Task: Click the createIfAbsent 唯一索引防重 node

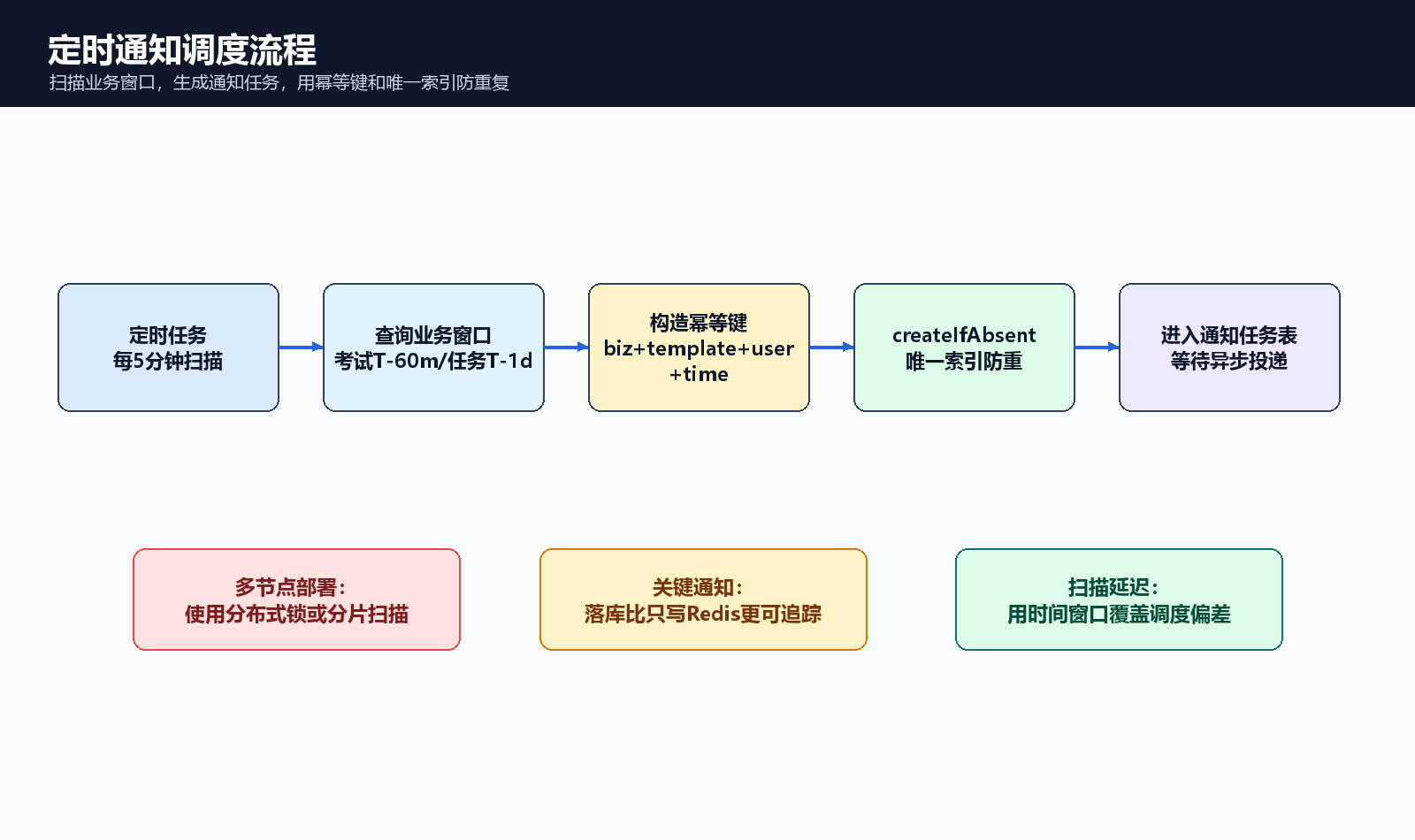Action: 964,347
